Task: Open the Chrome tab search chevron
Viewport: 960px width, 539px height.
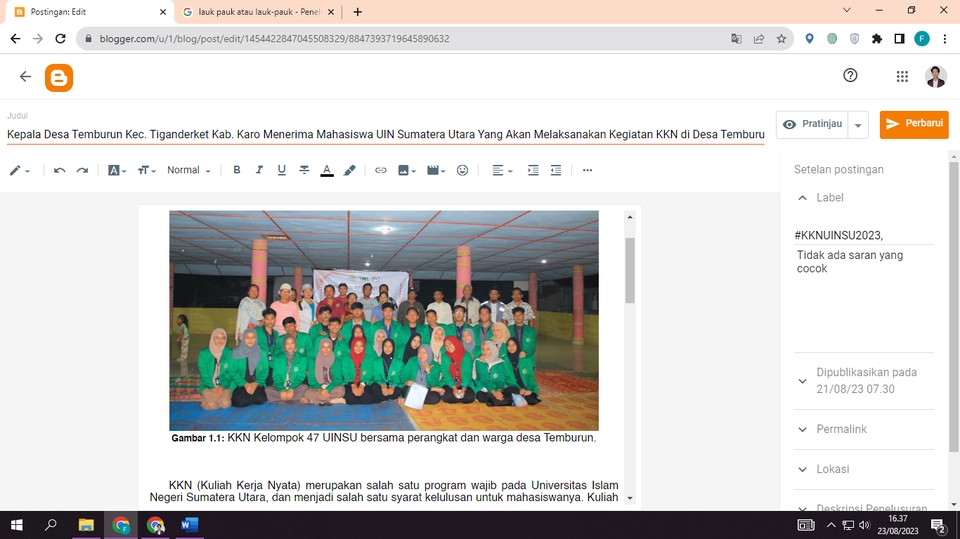Action: point(846,10)
